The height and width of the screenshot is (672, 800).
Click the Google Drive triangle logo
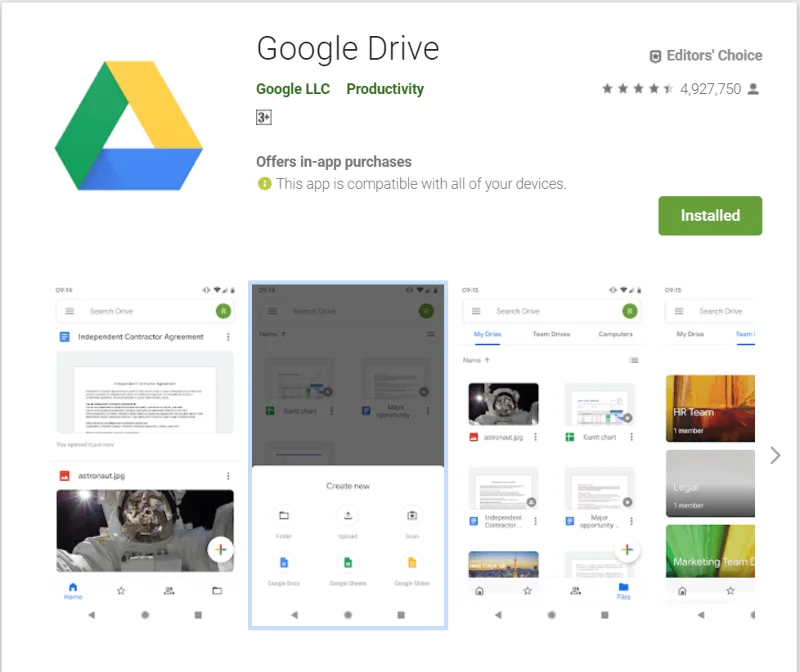129,126
